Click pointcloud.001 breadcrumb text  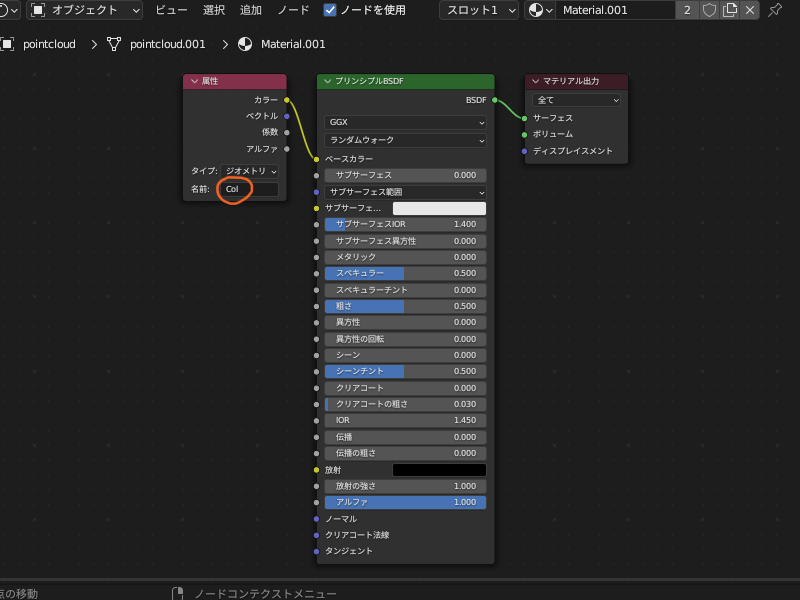pos(167,44)
